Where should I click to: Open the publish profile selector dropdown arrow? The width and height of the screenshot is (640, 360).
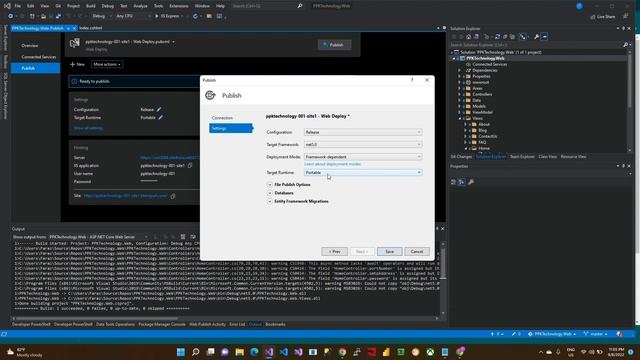pyautogui.click(x=173, y=42)
